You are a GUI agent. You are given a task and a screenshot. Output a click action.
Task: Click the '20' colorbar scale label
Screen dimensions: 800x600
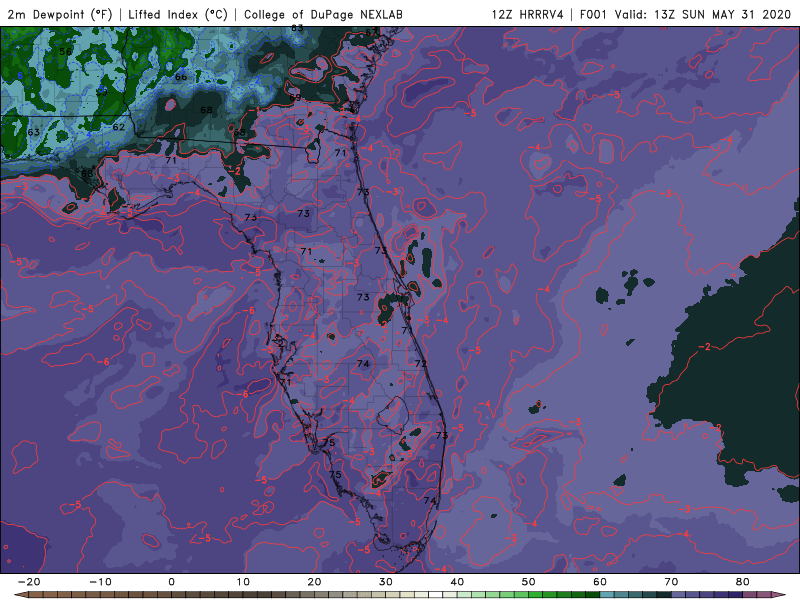click(314, 582)
